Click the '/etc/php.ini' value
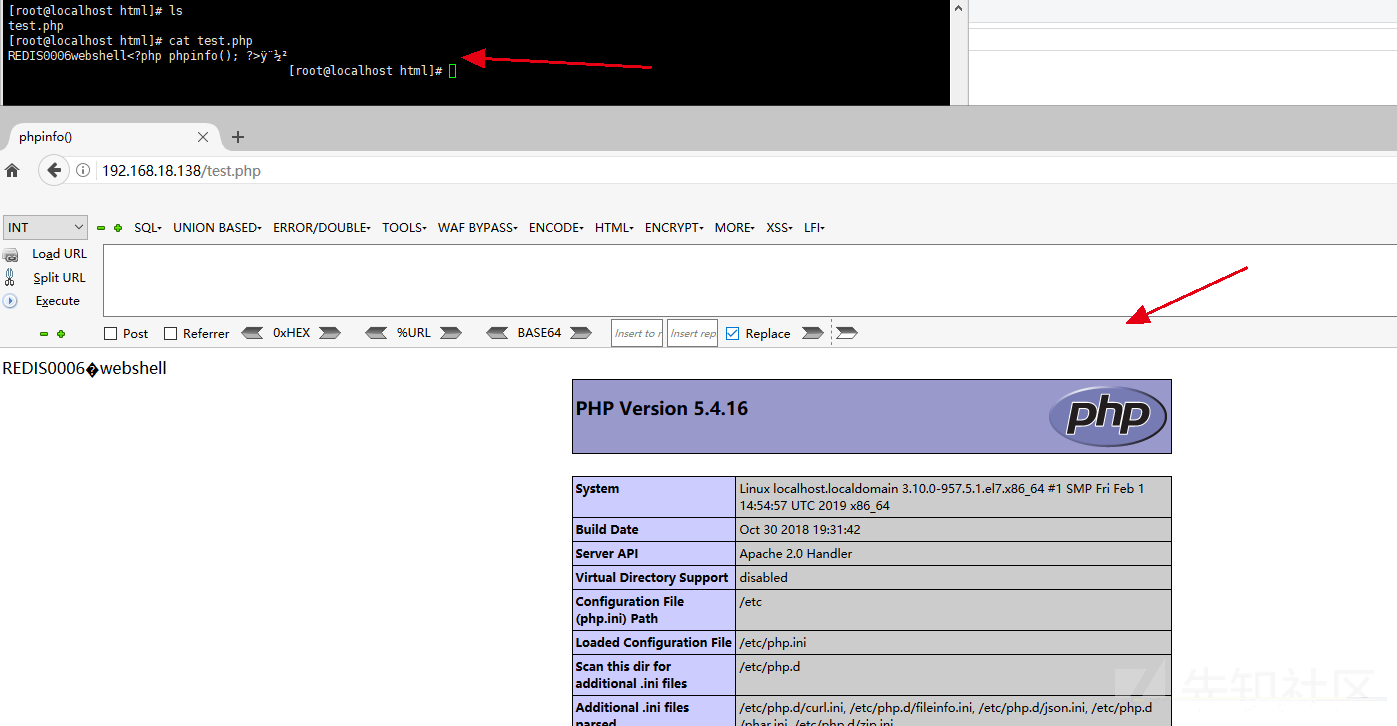Screen dimensions: 1397x726 pyautogui.click(x=773, y=643)
